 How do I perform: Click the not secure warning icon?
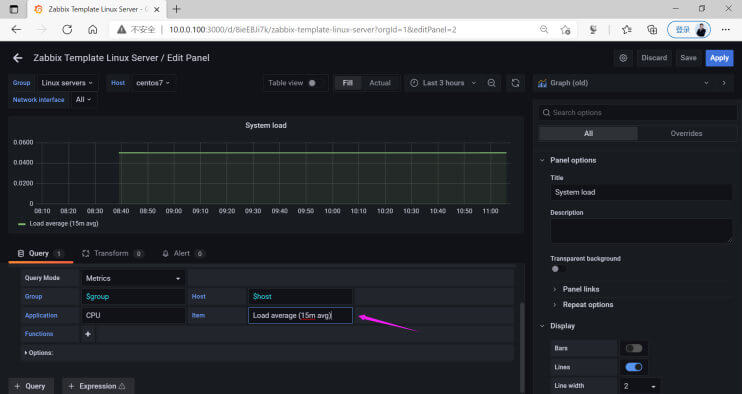point(122,29)
